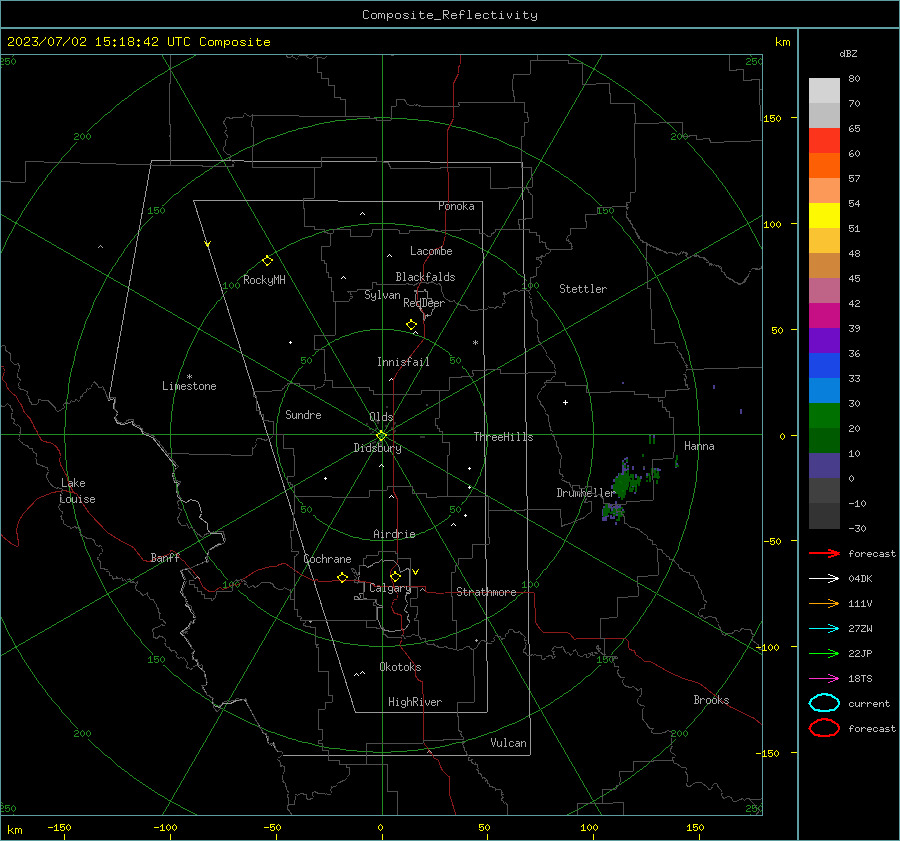Click the Composite_Reflectivity title
Image resolution: width=900 pixels, height=841 pixels.
click(449, 15)
